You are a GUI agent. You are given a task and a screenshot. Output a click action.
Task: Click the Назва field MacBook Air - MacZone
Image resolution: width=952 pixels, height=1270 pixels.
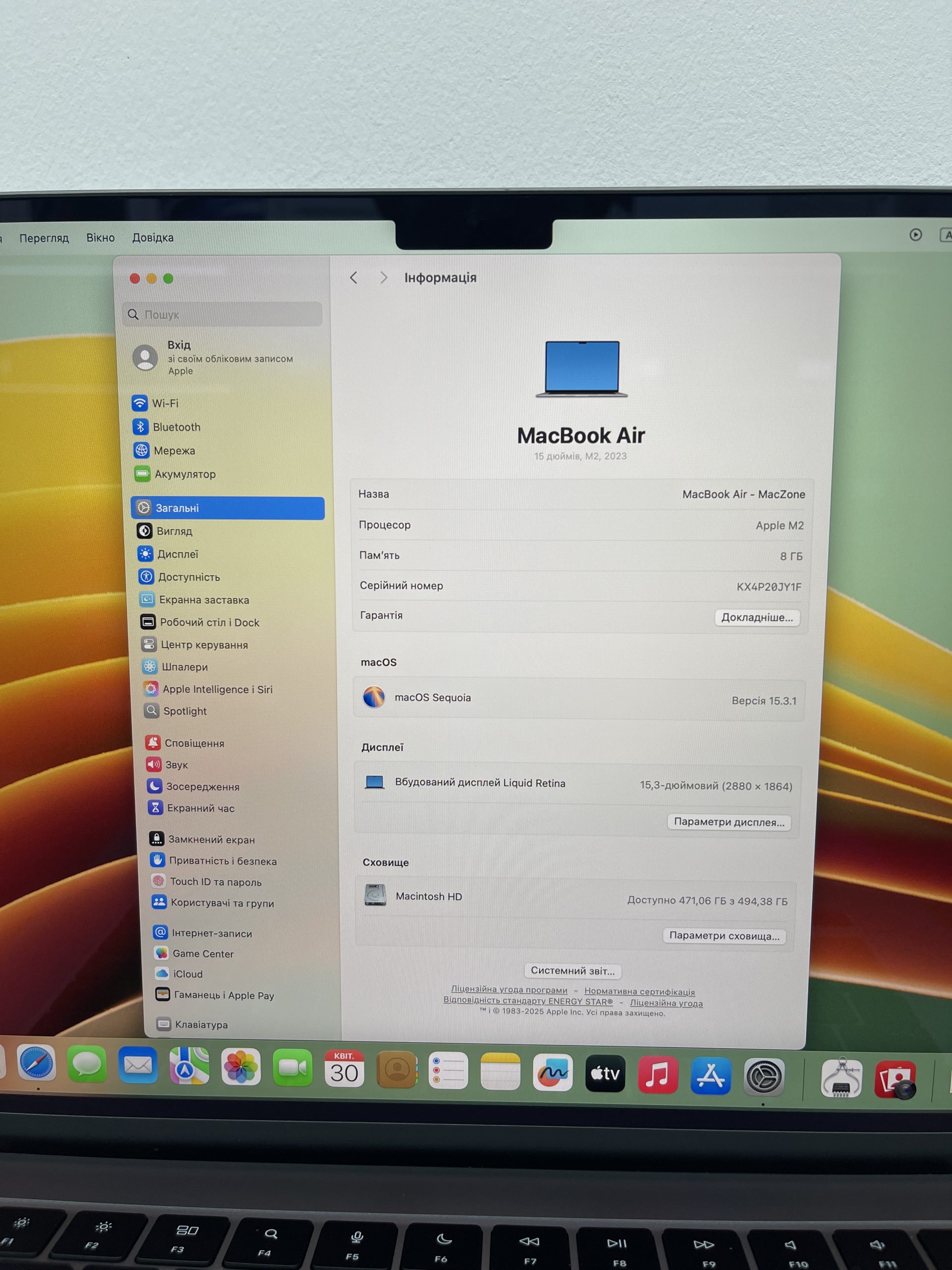pos(744,494)
